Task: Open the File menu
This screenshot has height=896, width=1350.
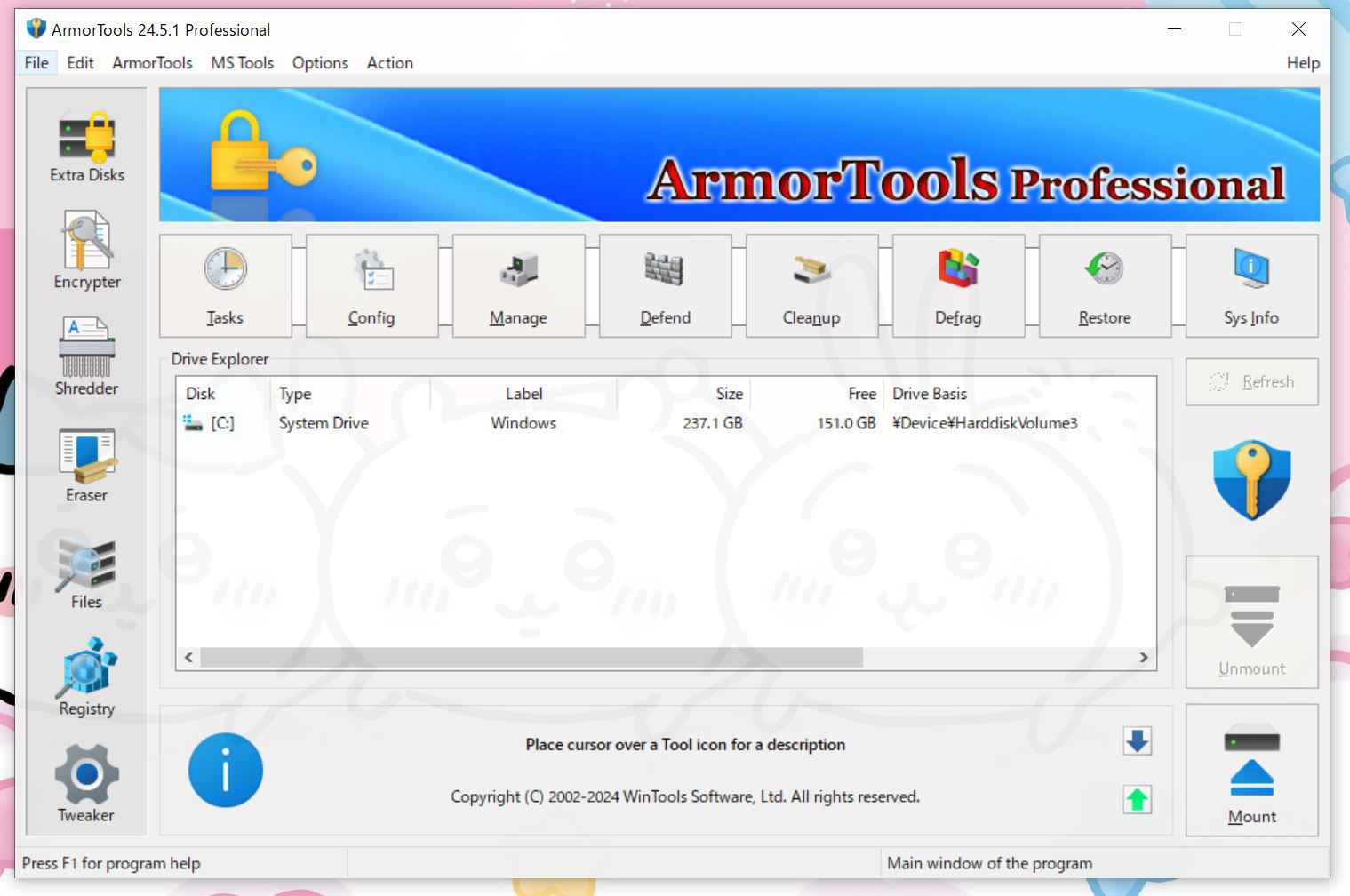Action: coord(36,63)
